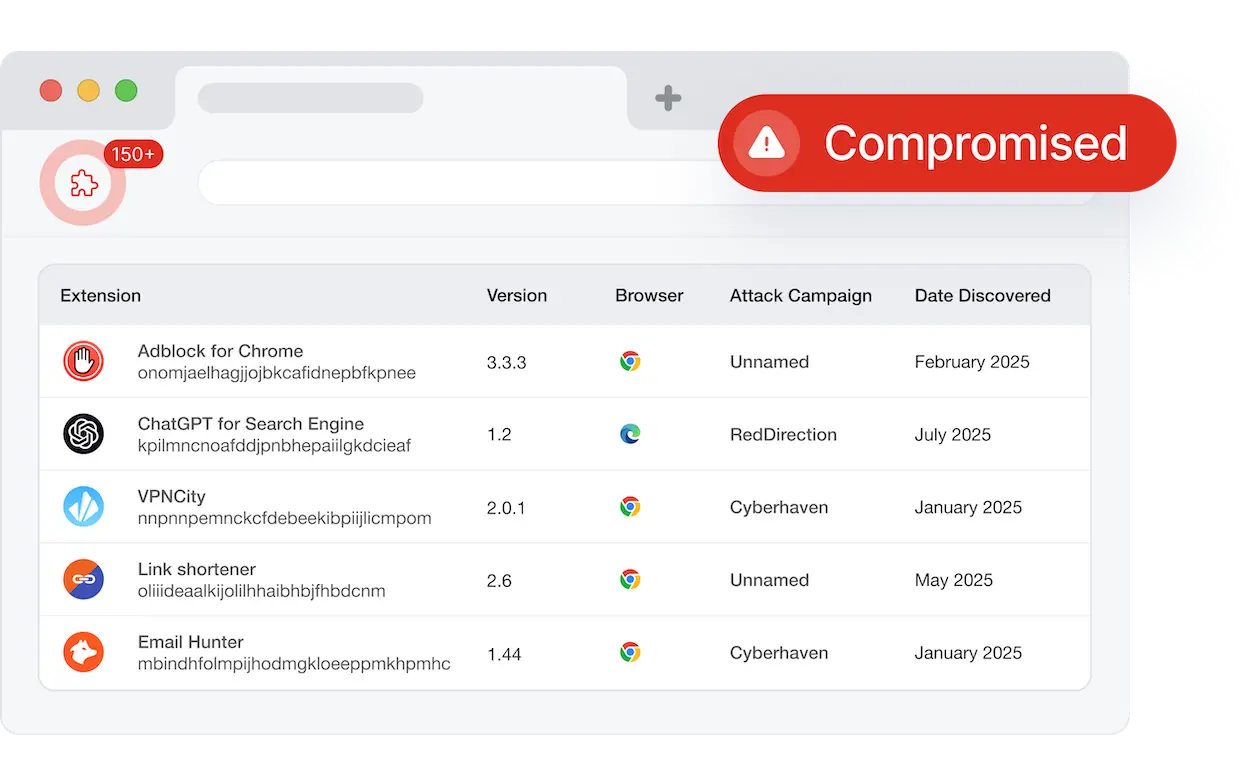Click the Link shortener extension icon

(83, 580)
